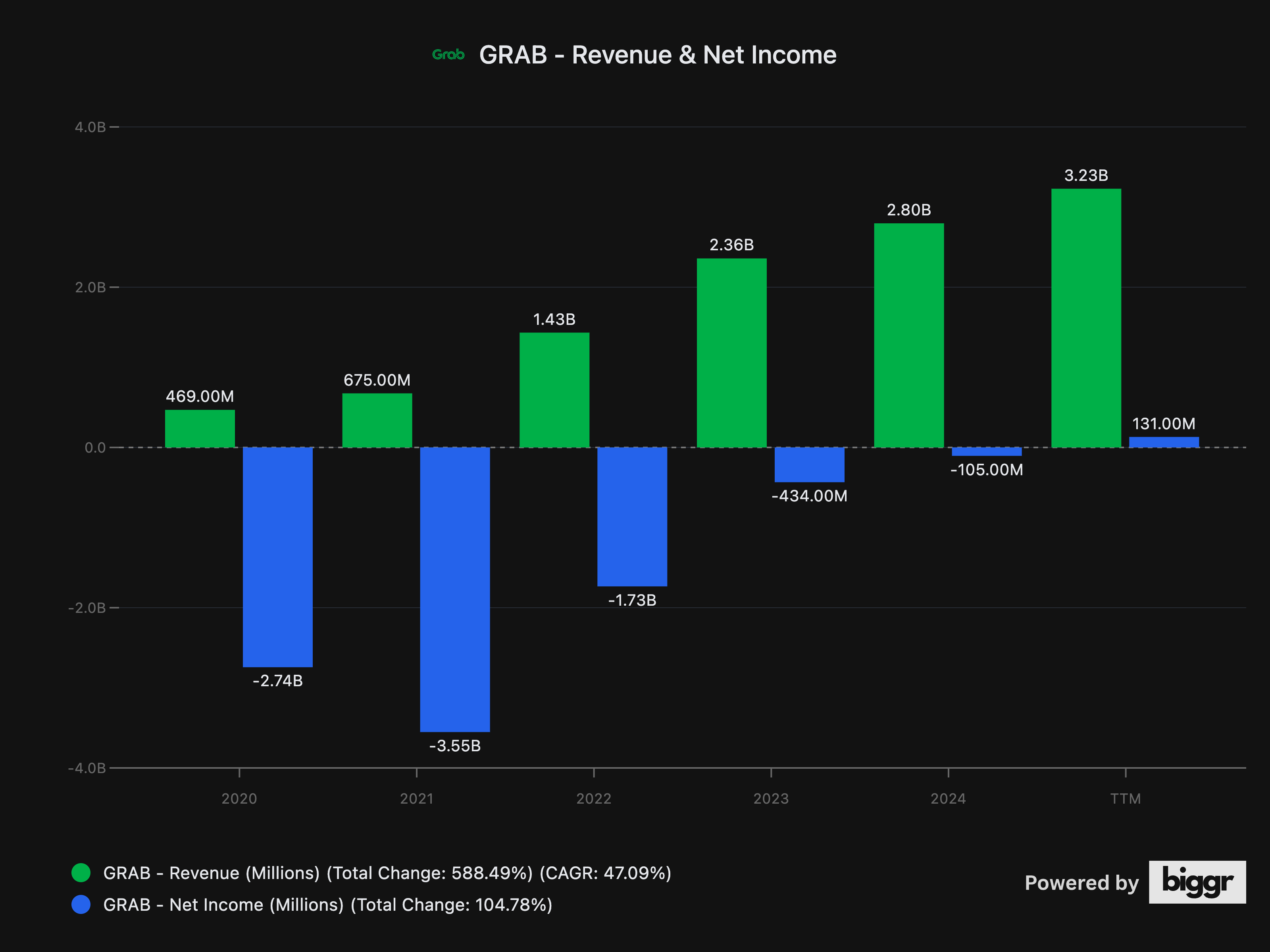Click the 2022 revenue bar labeled 1.43B
This screenshot has width=1270, height=952.
[x=554, y=390]
